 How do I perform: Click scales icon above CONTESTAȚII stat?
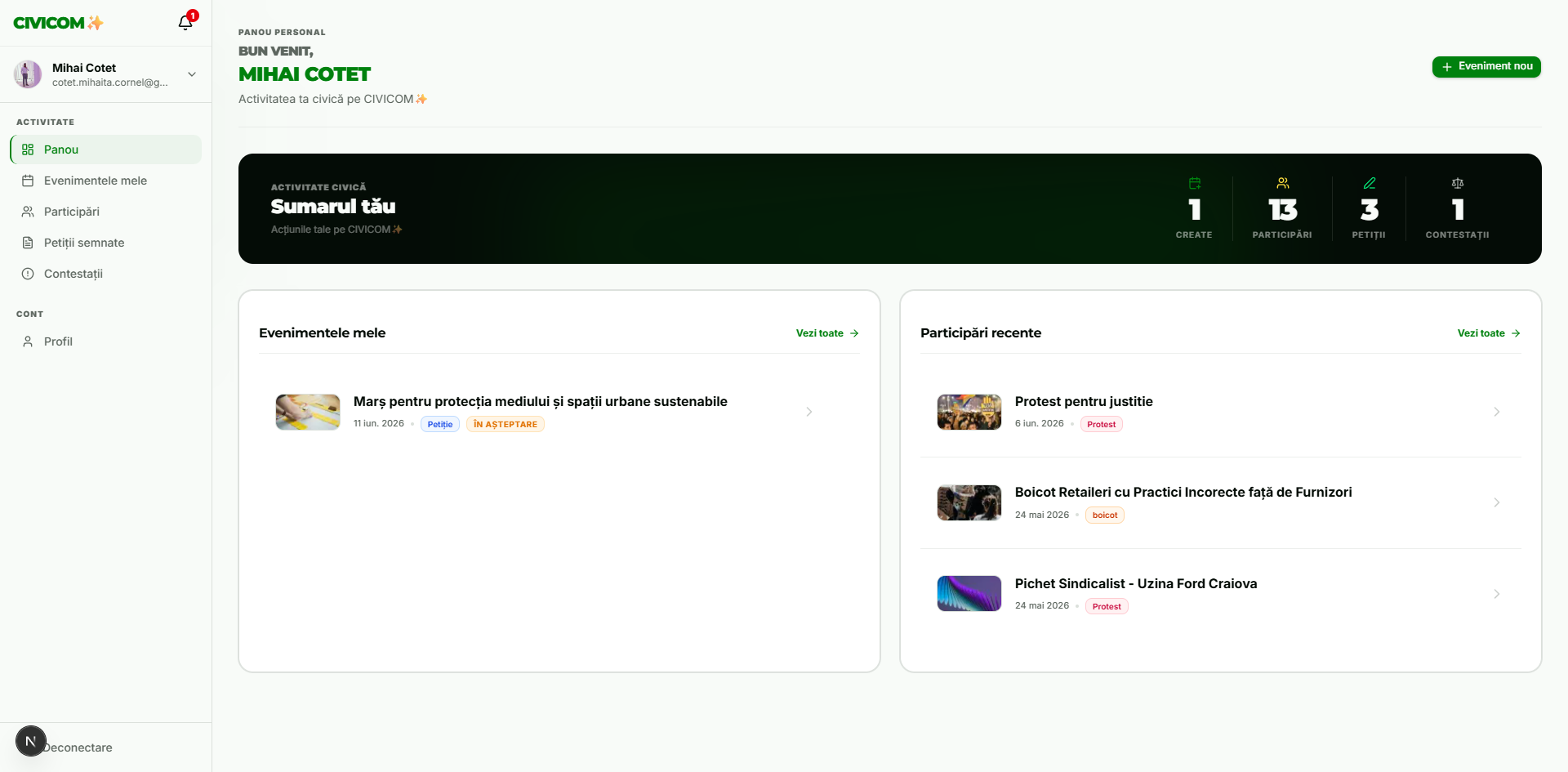pos(1458,183)
